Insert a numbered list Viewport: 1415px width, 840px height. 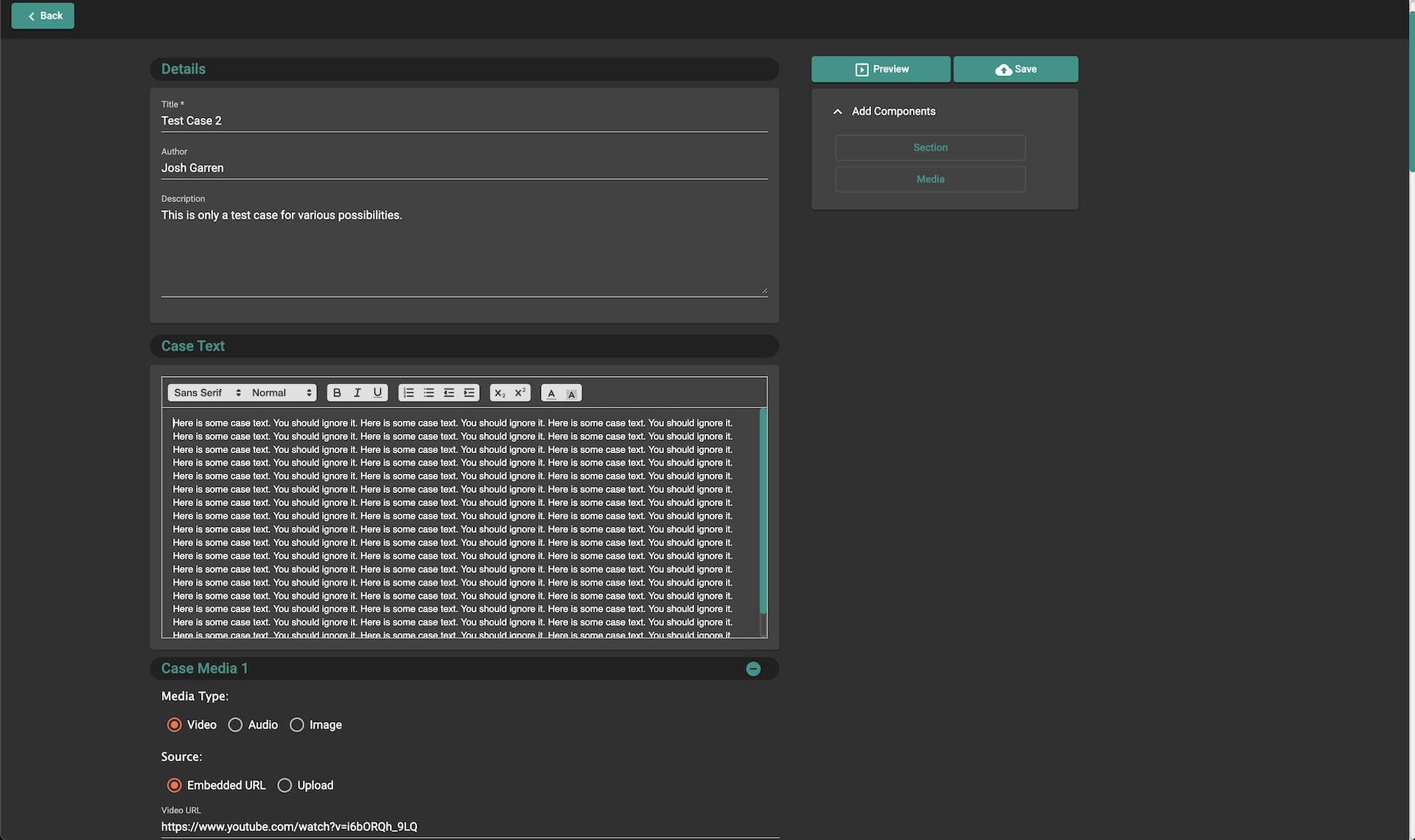[x=408, y=393]
